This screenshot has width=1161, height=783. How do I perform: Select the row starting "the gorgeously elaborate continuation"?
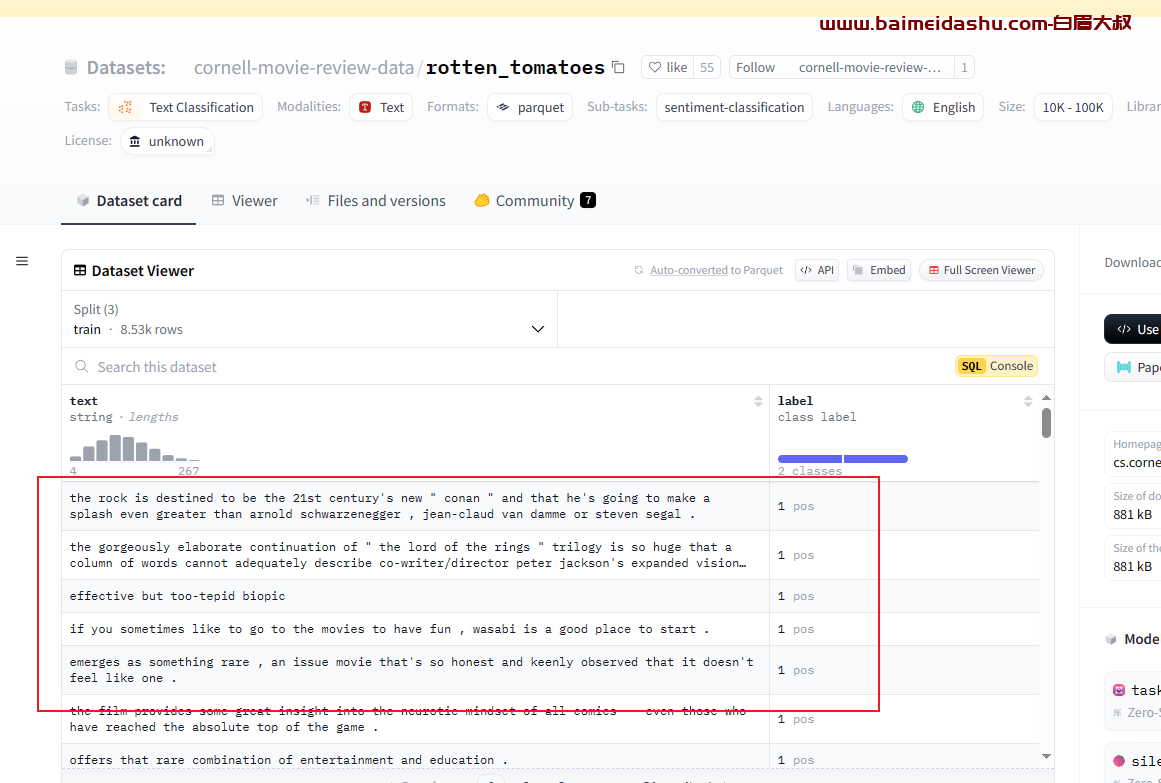(550, 555)
